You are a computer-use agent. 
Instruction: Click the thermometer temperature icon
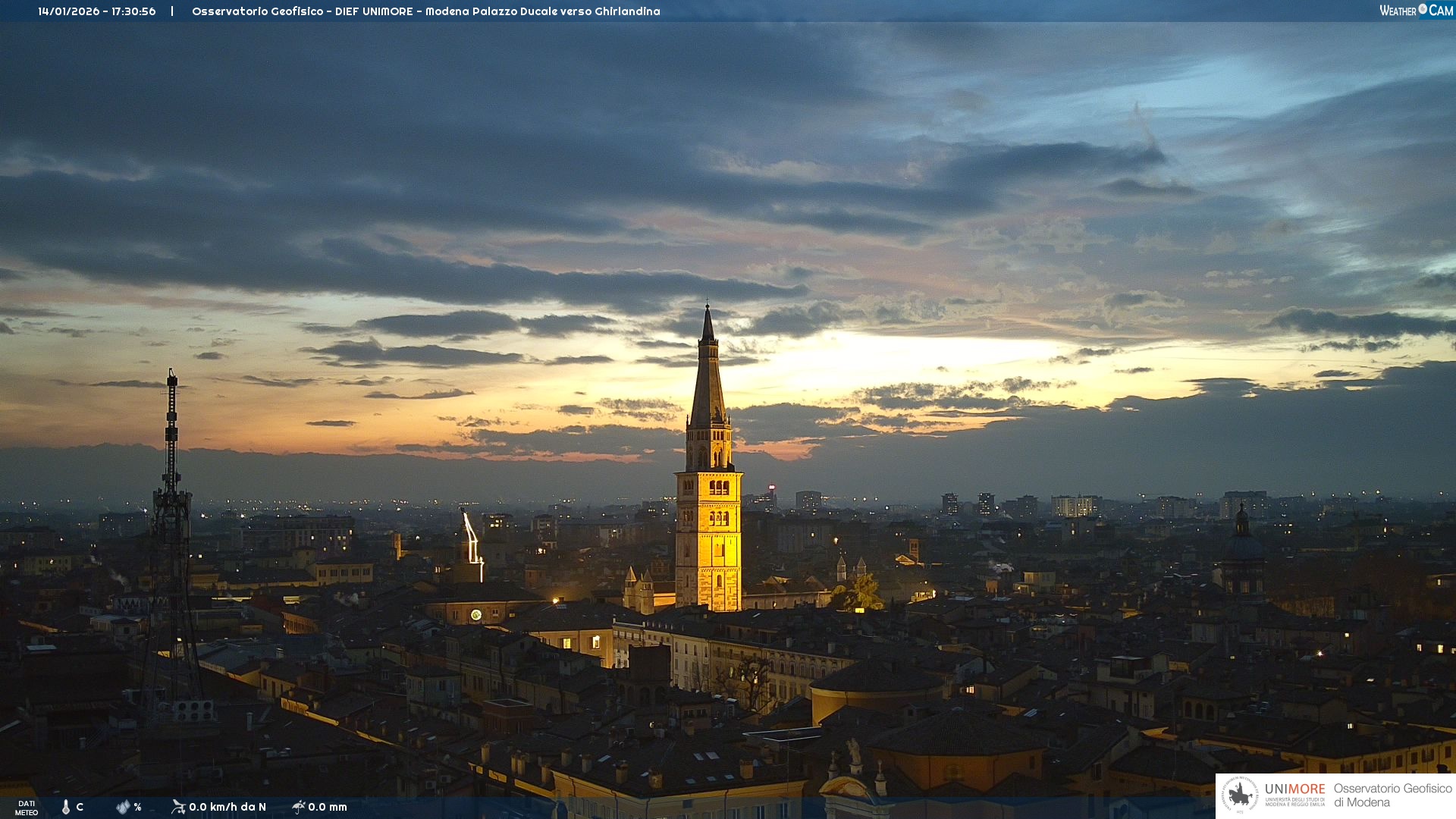[66, 807]
